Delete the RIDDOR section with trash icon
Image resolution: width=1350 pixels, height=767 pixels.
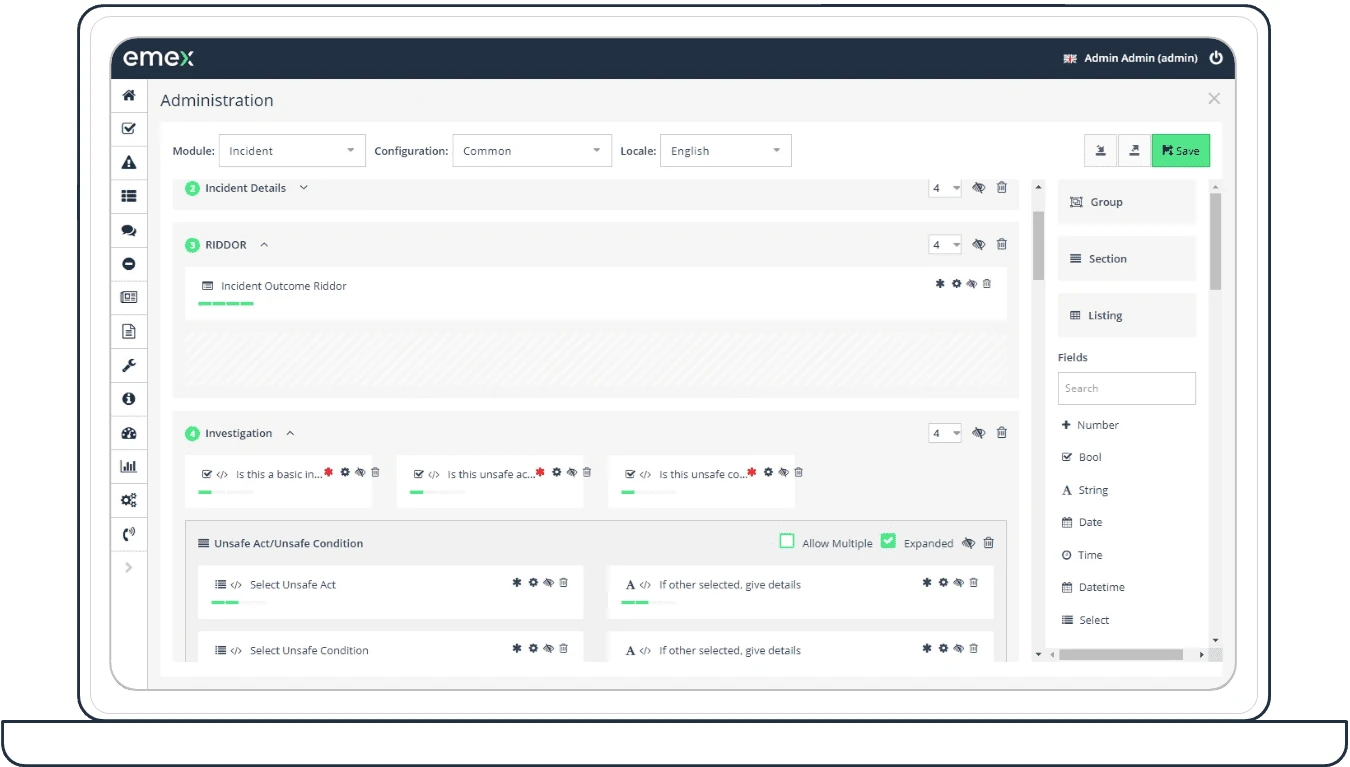(x=1002, y=244)
